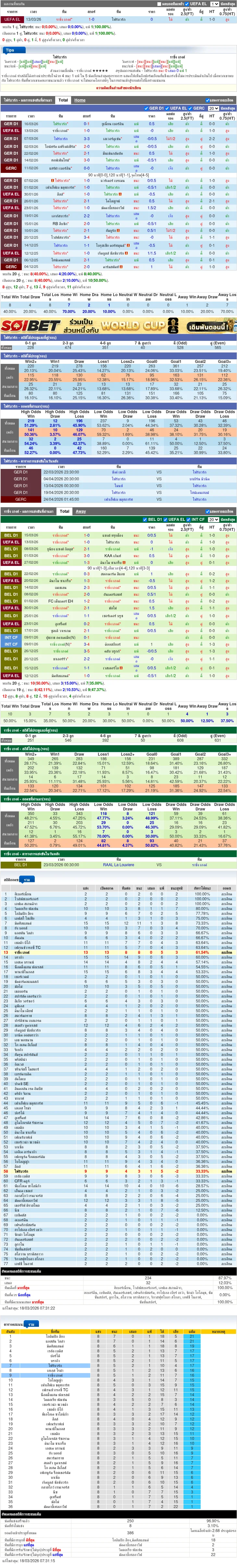Click GER D1 fixture dated 22/03/2026 23:30:00
Screen dimensions: 237x1568
coord(118,472)
